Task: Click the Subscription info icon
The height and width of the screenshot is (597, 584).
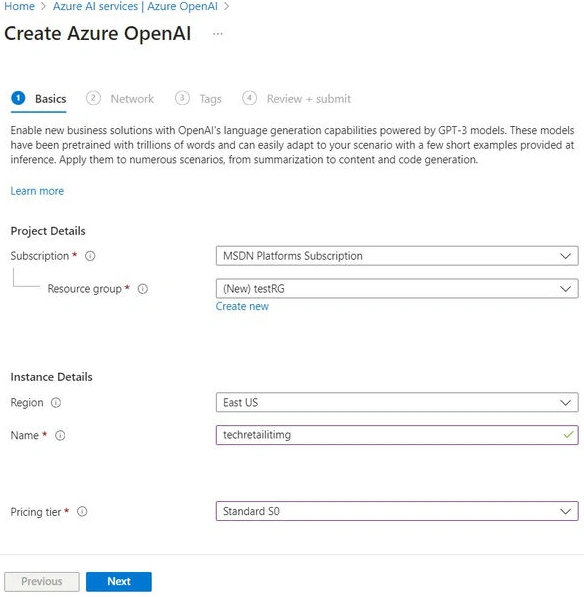Action: click(90, 256)
